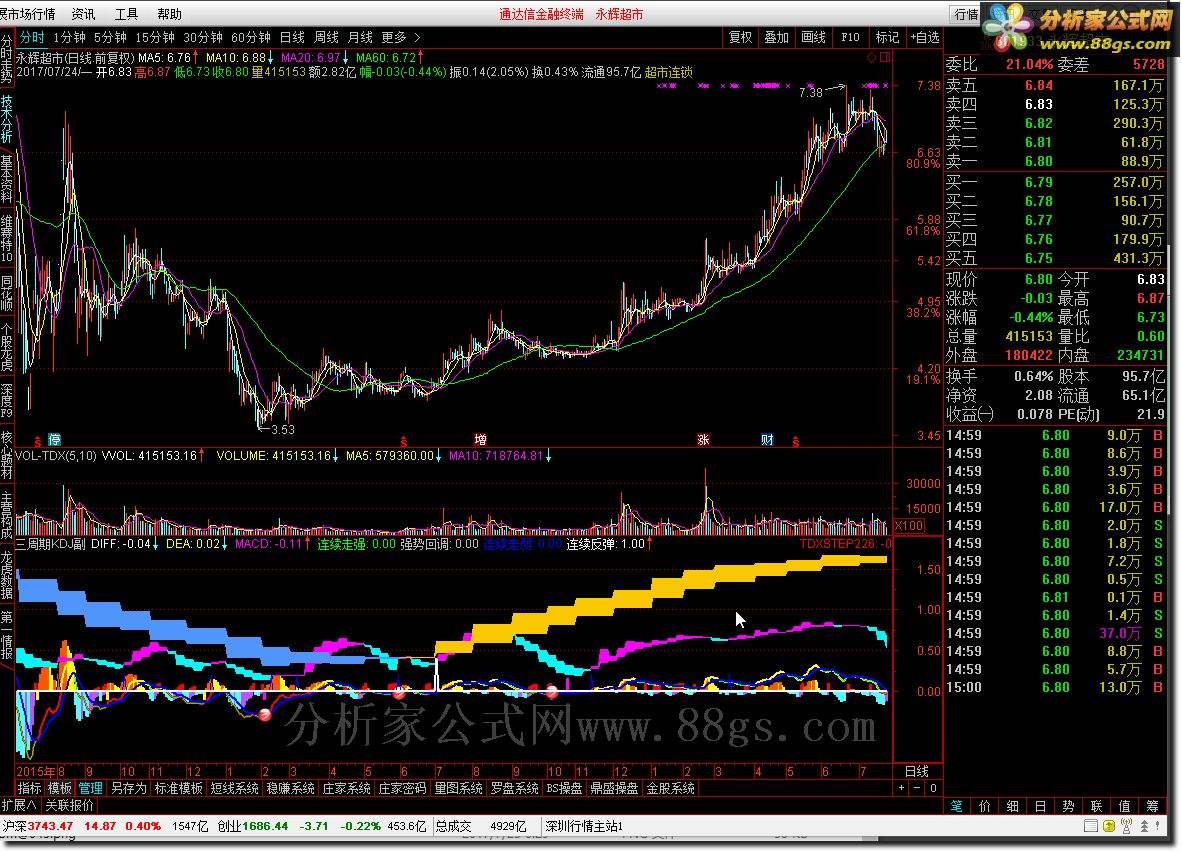Select the 日线 daily tab in the period bar
1182x852 pixels.
pos(292,37)
